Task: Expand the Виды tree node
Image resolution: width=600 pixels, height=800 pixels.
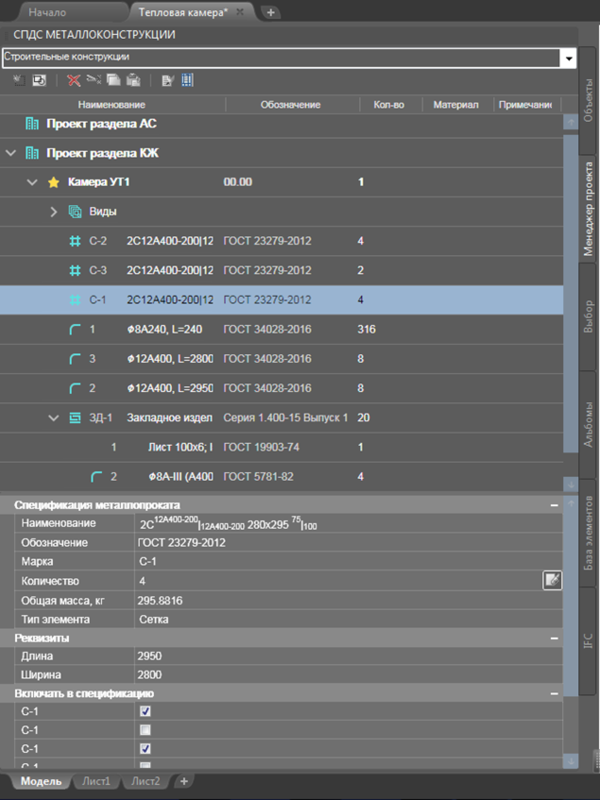Action: (x=54, y=212)
